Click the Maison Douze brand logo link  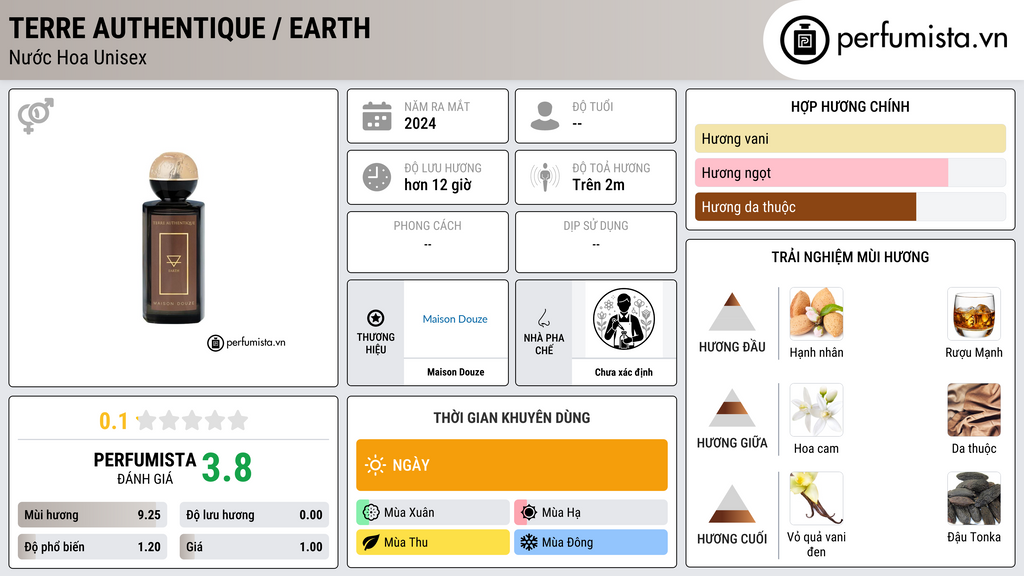click(x=455, y=319)
